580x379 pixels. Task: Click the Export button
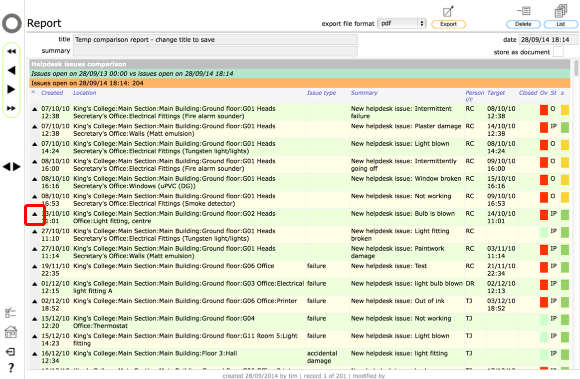click(448, 24)
